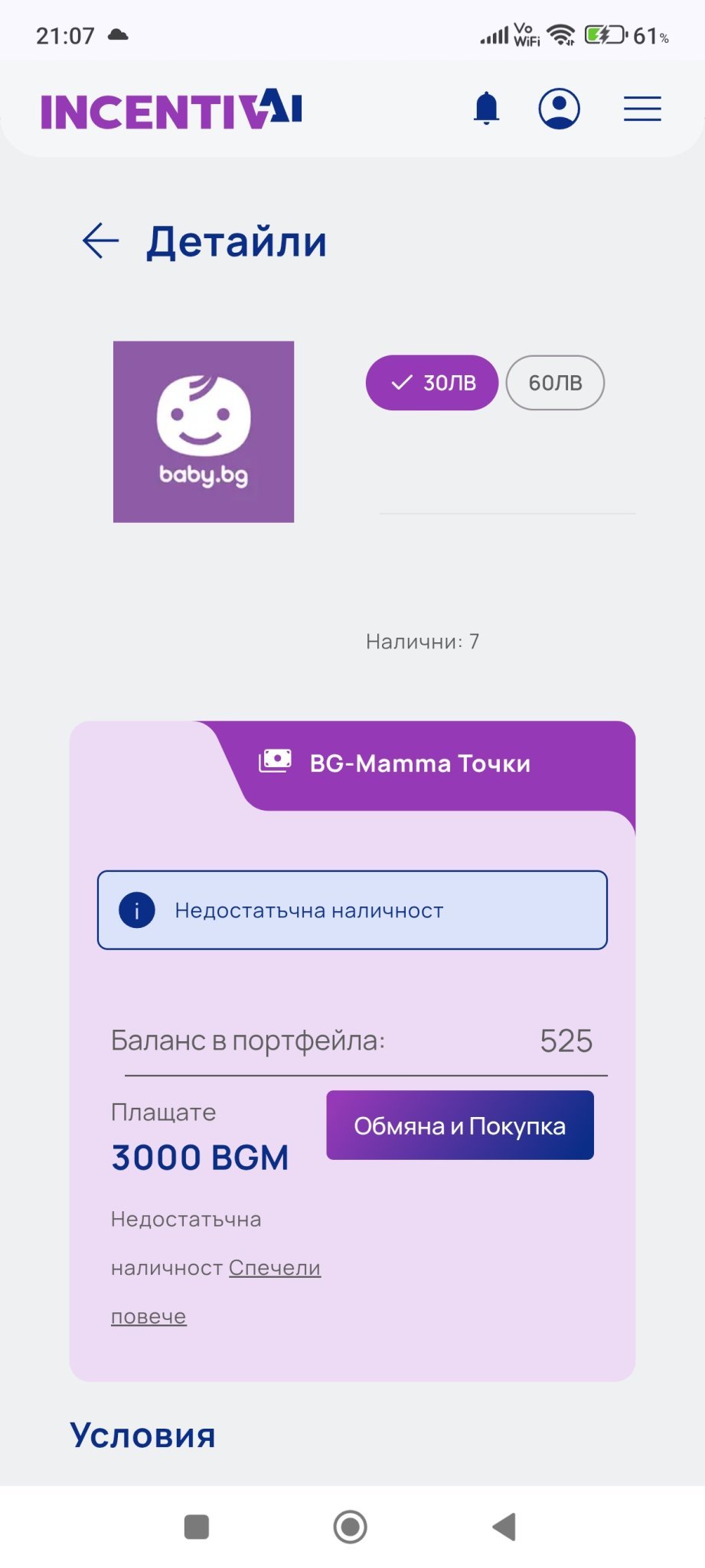
Task: Tap the Детайли page title
Action: [237, 242]
